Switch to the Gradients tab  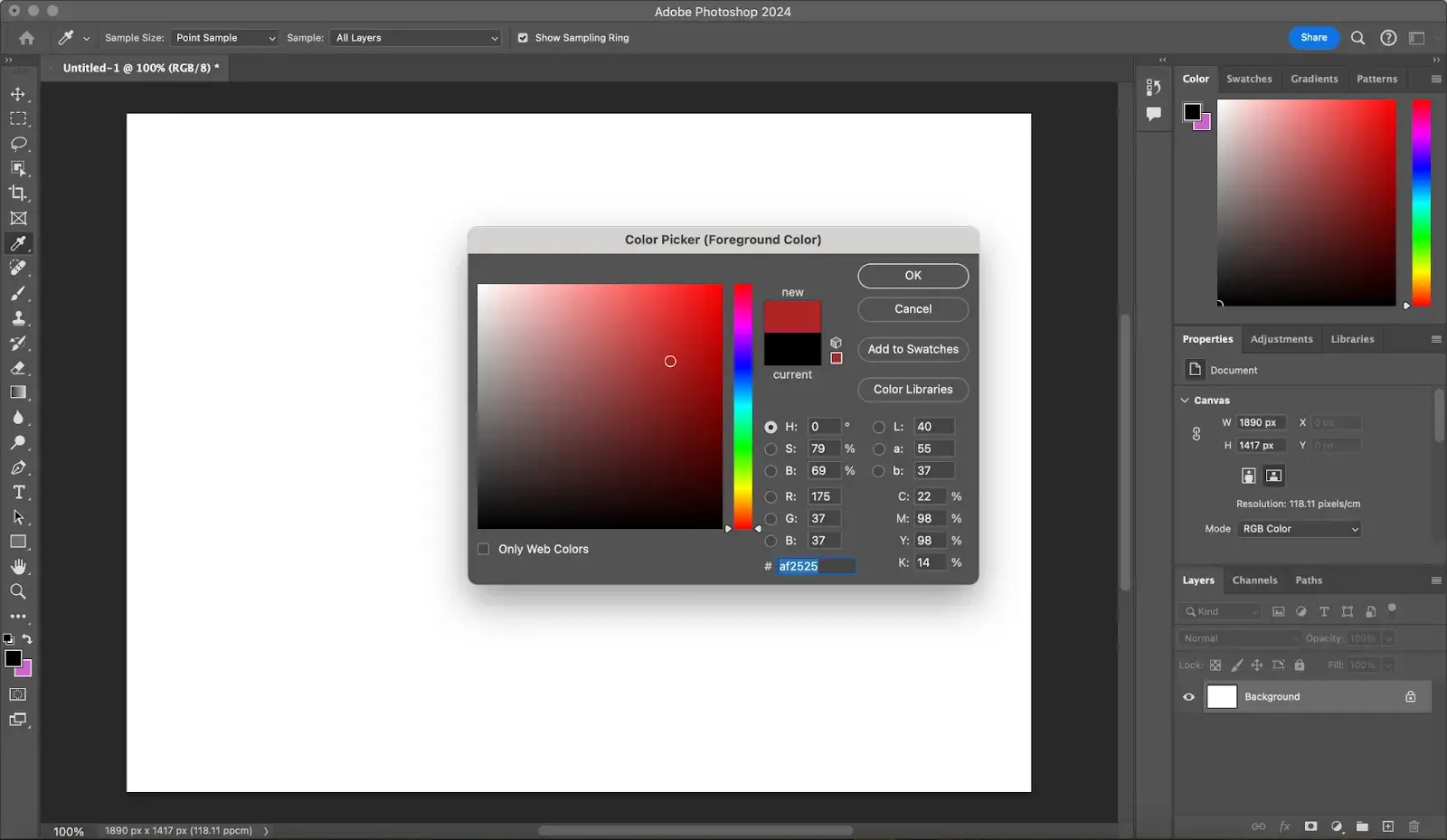[1314, 79]
